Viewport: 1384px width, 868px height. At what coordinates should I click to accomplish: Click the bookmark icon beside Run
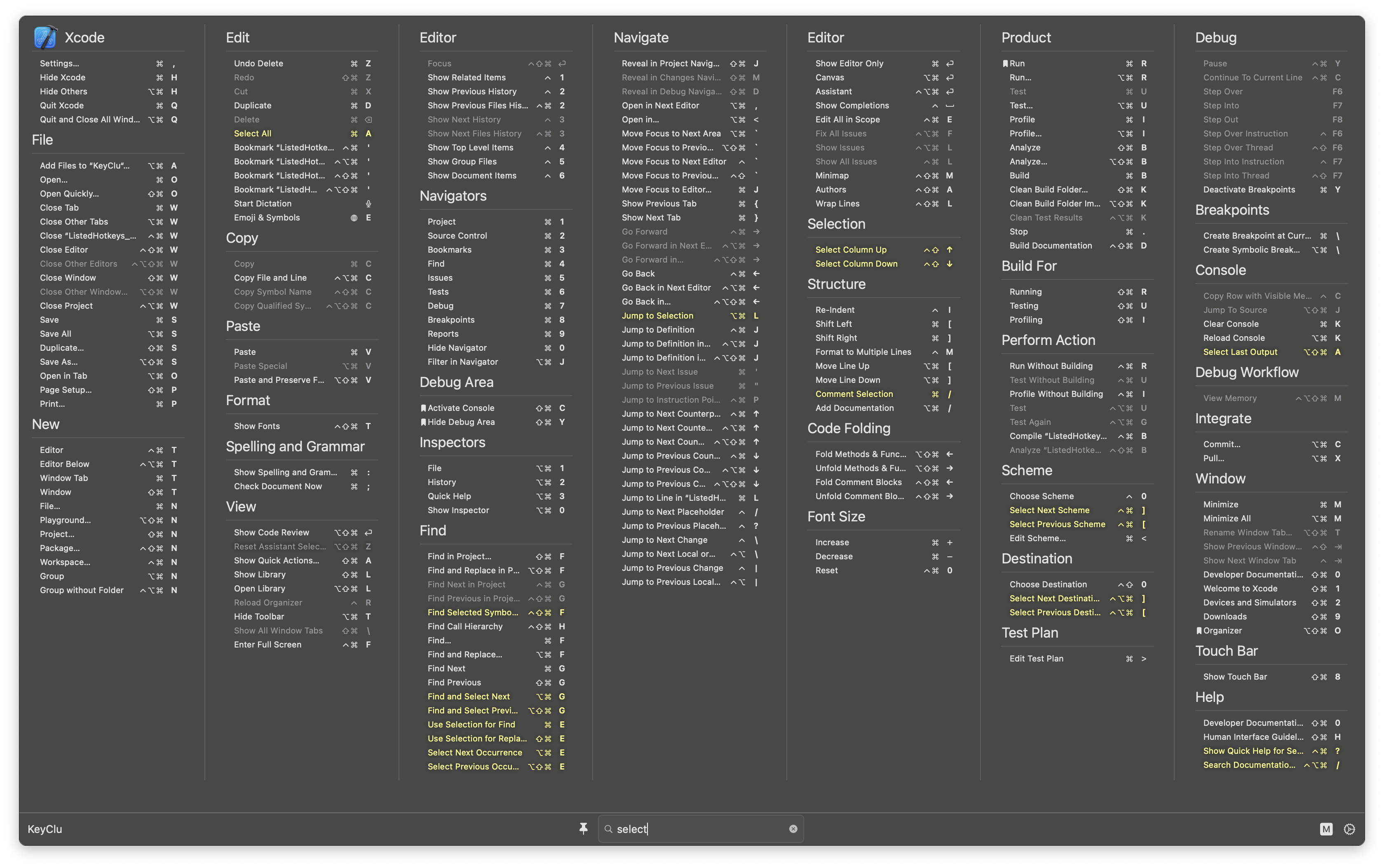(x=1005, y=64)
